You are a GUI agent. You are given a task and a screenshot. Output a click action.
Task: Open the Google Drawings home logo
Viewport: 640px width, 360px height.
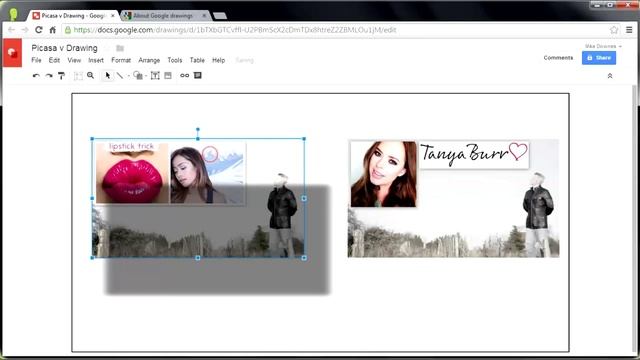tap(12, 53)
